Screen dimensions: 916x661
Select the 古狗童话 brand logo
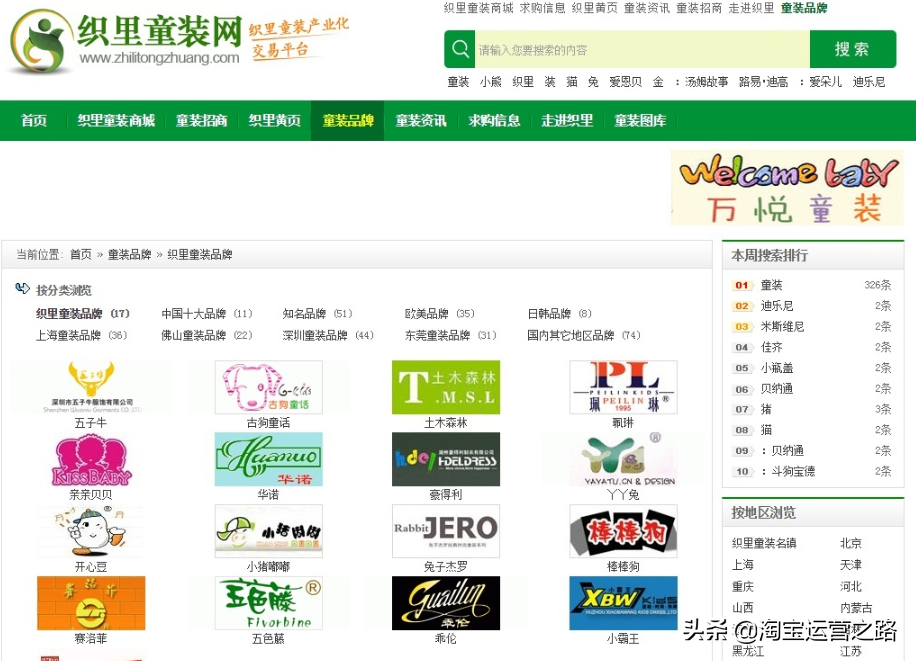pyautogui.click(x=268, y=387)
